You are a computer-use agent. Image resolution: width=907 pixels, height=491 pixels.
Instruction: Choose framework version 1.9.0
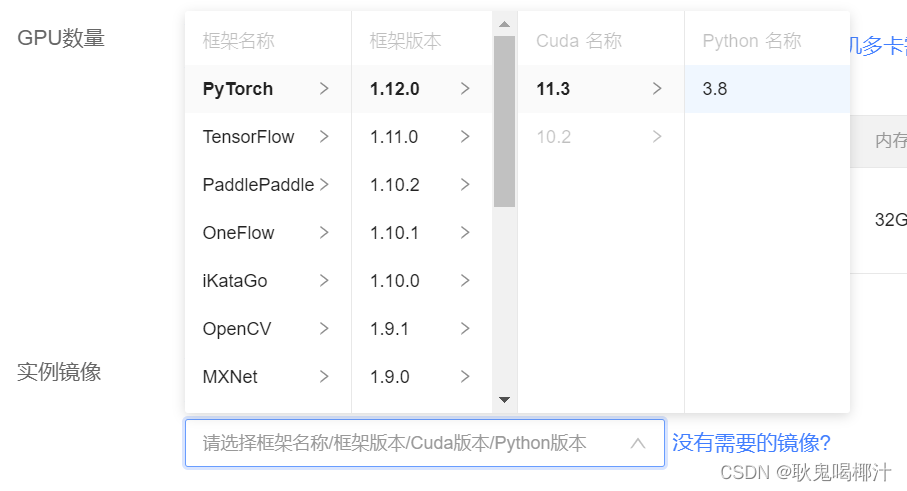(x=422, y=376)
